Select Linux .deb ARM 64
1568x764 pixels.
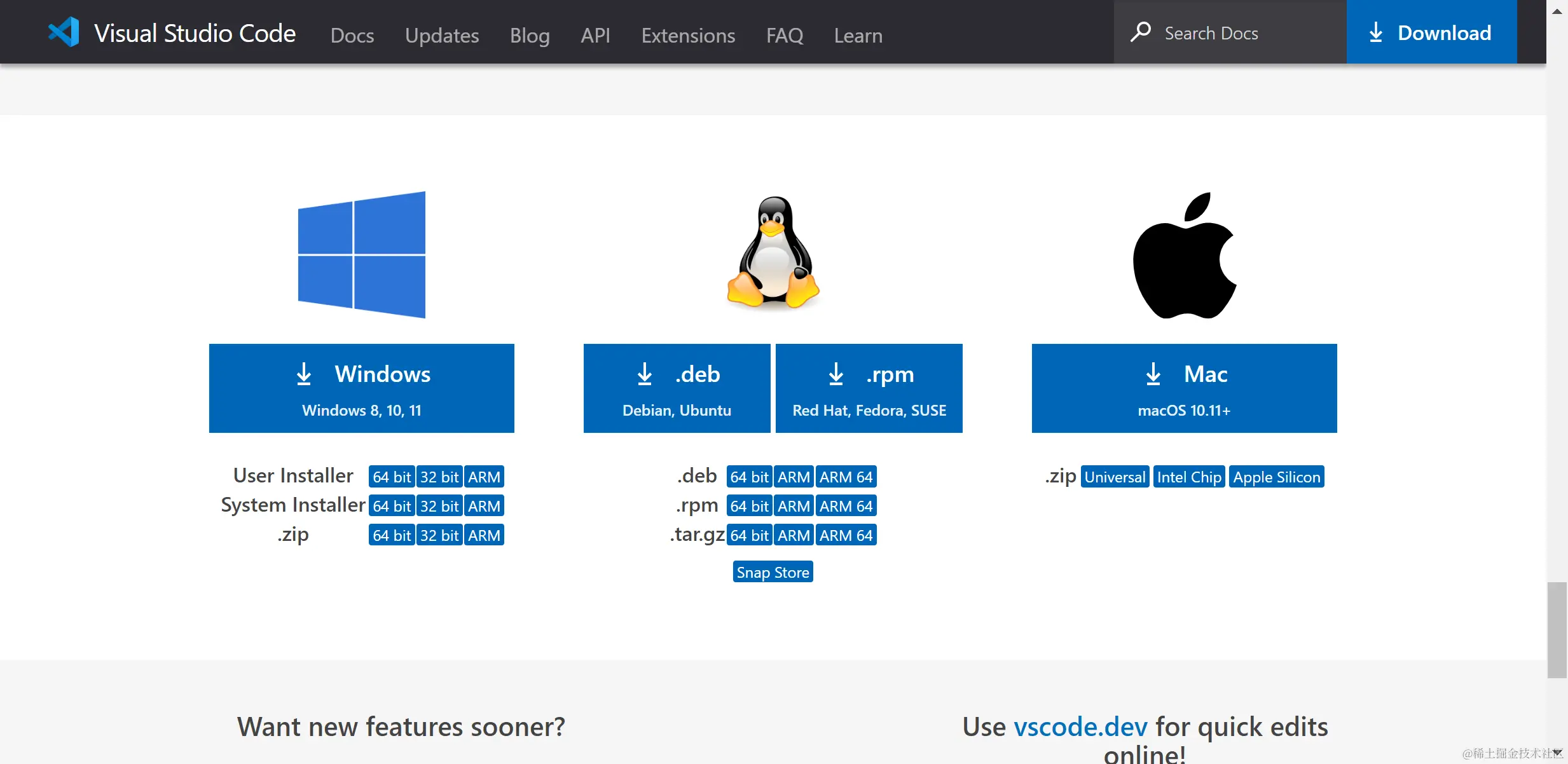(846, 477)
